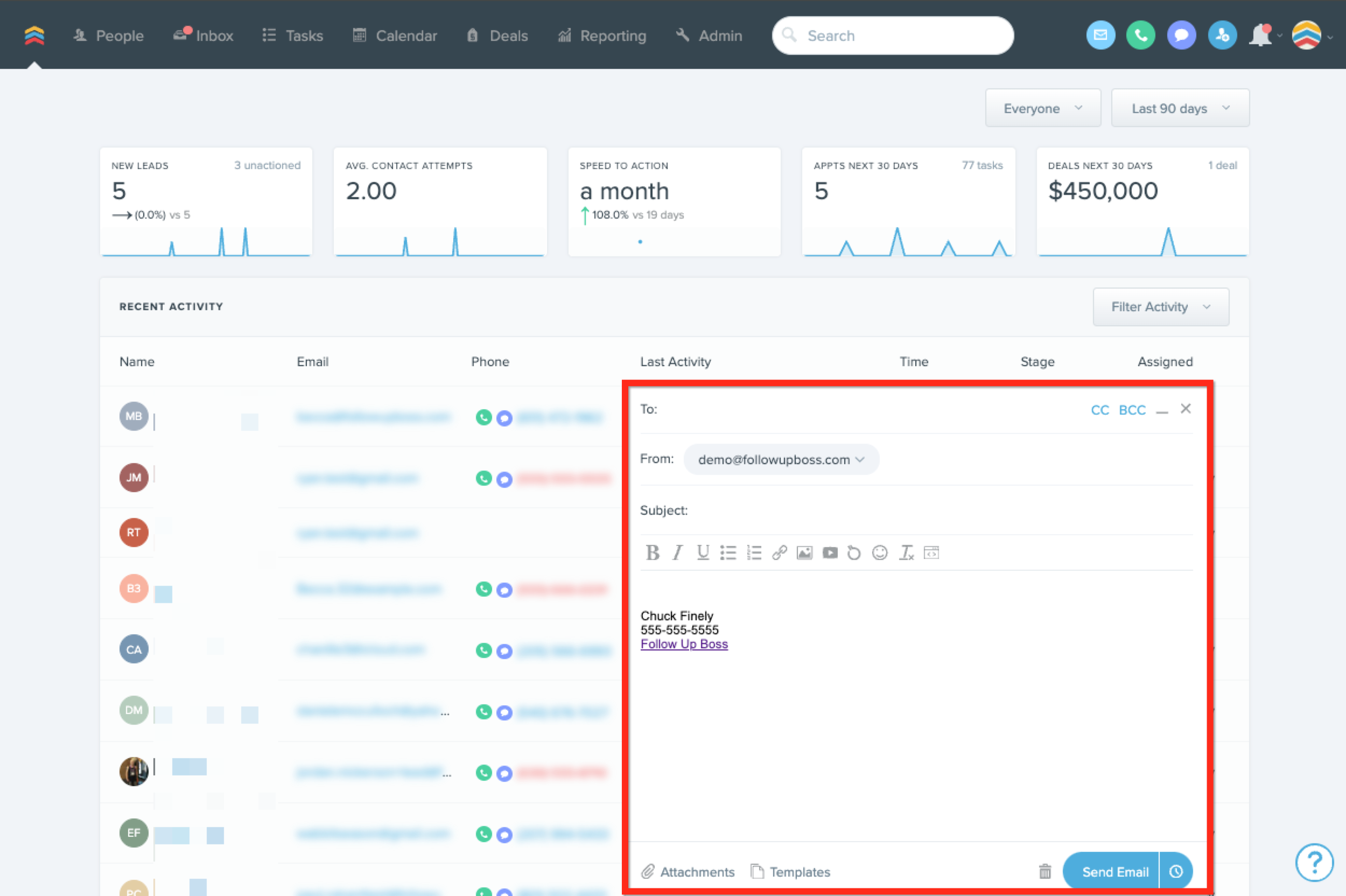Click the trash icon to discard email
Screen dimensions: 1346x896
click(x=1045, y=871)
